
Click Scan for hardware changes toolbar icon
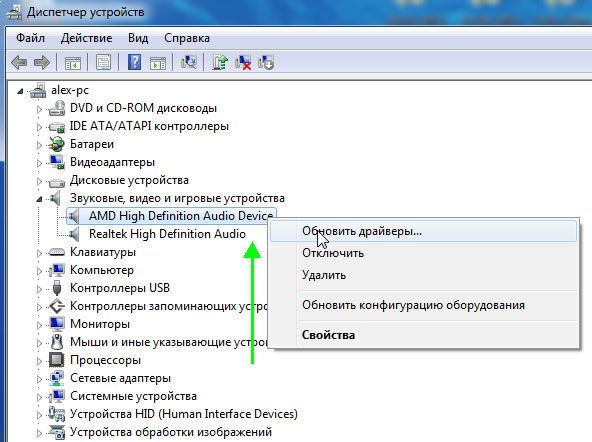(189, 62)
